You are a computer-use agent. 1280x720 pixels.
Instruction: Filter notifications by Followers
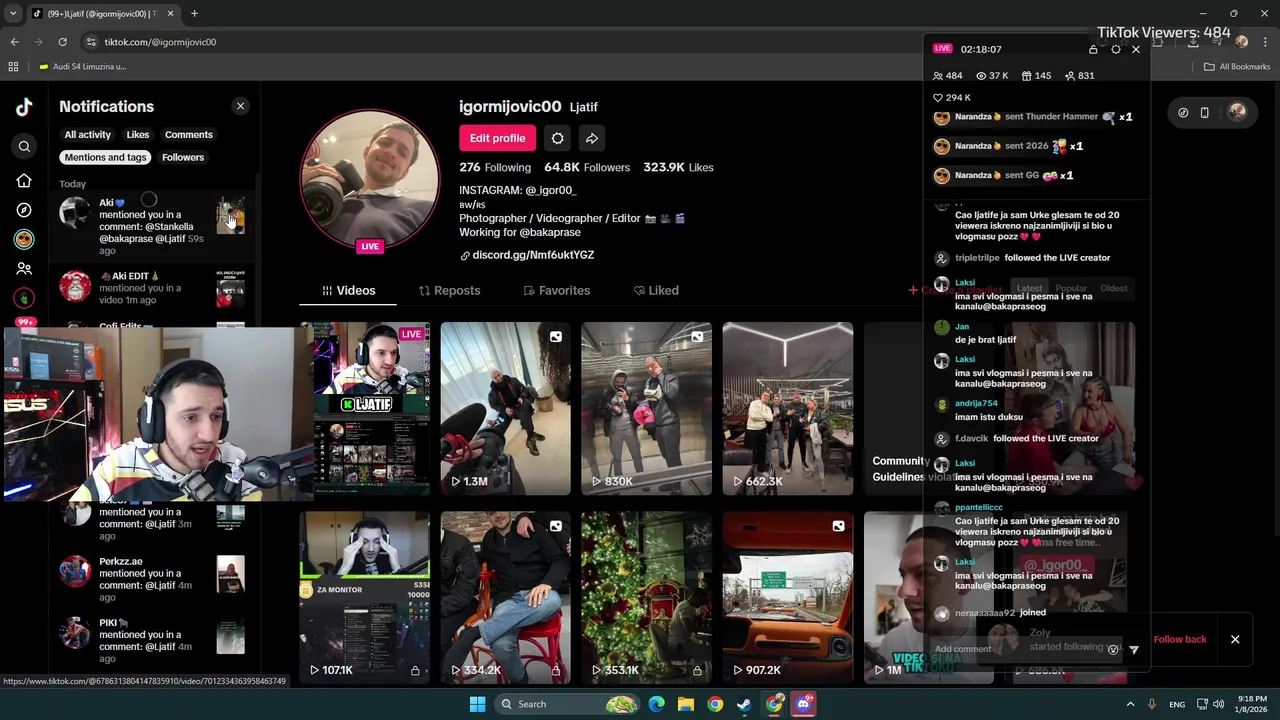click(x=183, y=157)
